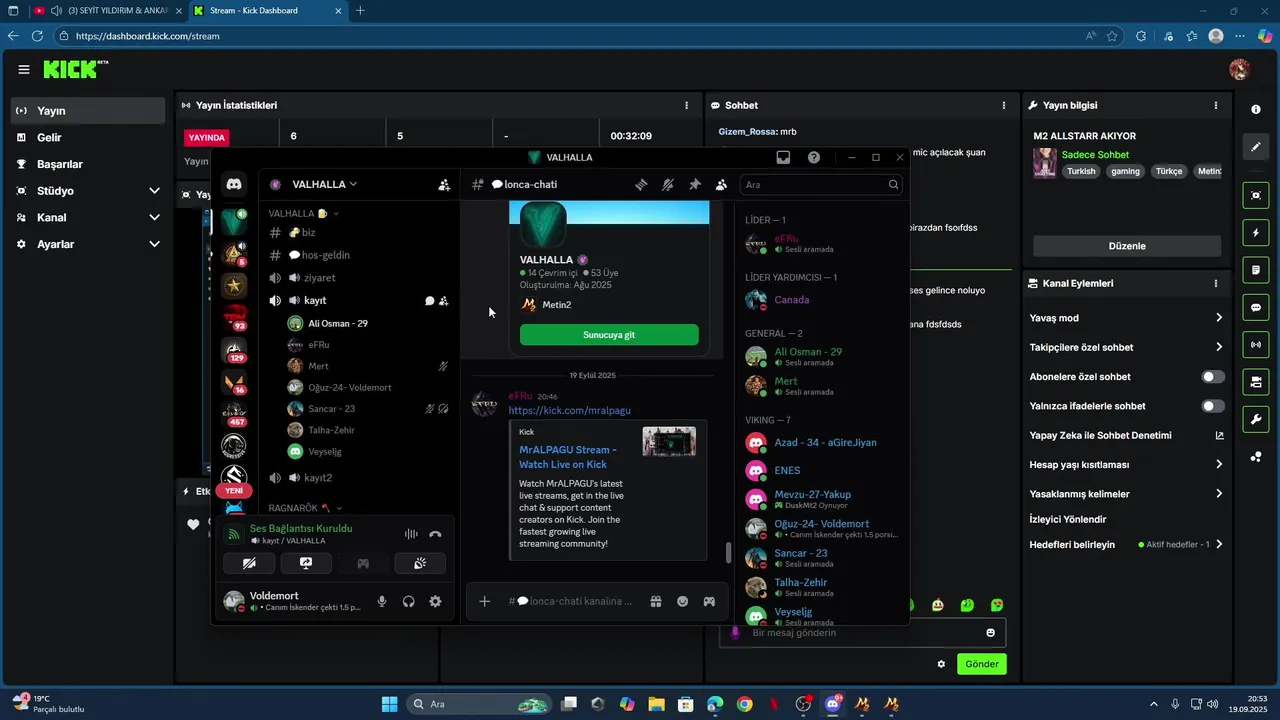Toggle Abonelere özel sohbet switch
Image resolution: width=1280 pixels, height=720 pixels.
click(1212, 377)
